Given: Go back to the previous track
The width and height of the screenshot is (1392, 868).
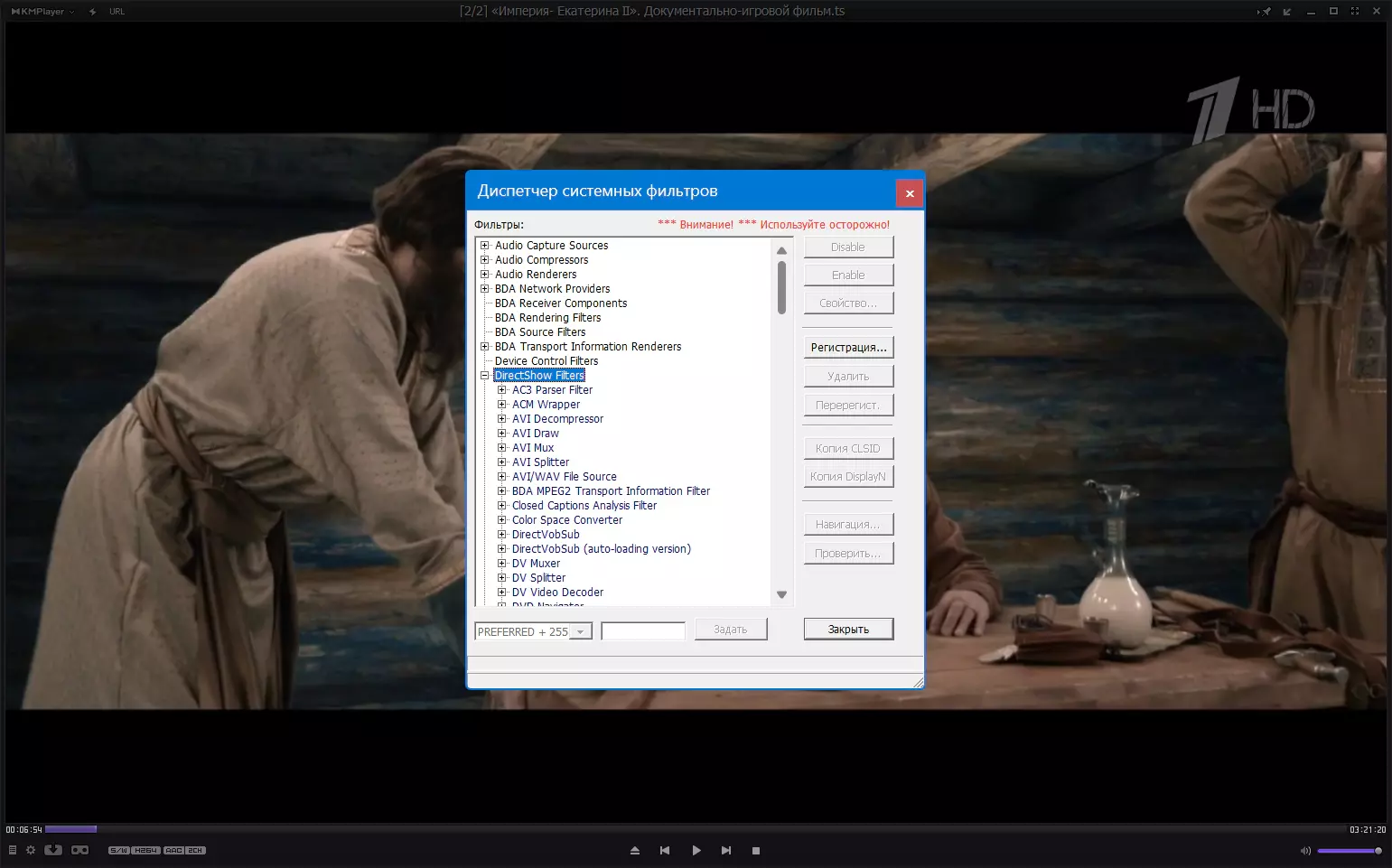Looking at the screenshot, I should tap(665, 850).
